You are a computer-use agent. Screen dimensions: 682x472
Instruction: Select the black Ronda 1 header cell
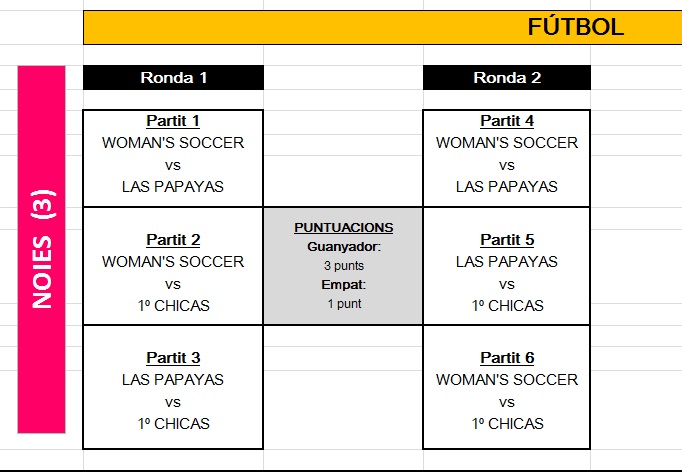coord(173,77)
